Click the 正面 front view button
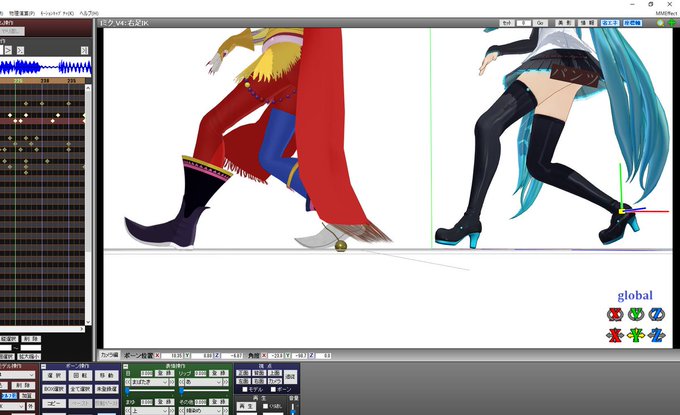The width and height of the screenshot is (680, 415). [244, 373]
